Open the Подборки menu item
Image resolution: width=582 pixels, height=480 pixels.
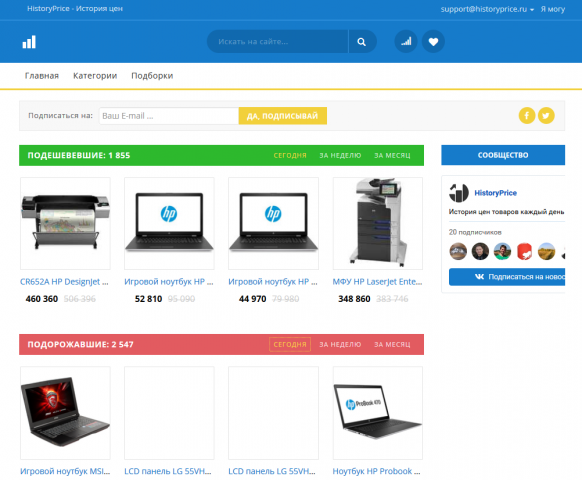point(152,76)
